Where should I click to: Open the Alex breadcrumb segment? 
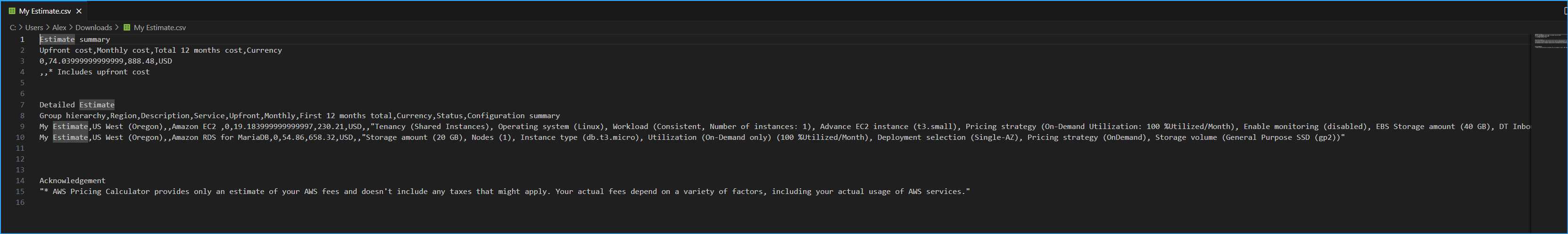(x=59, y=27)
